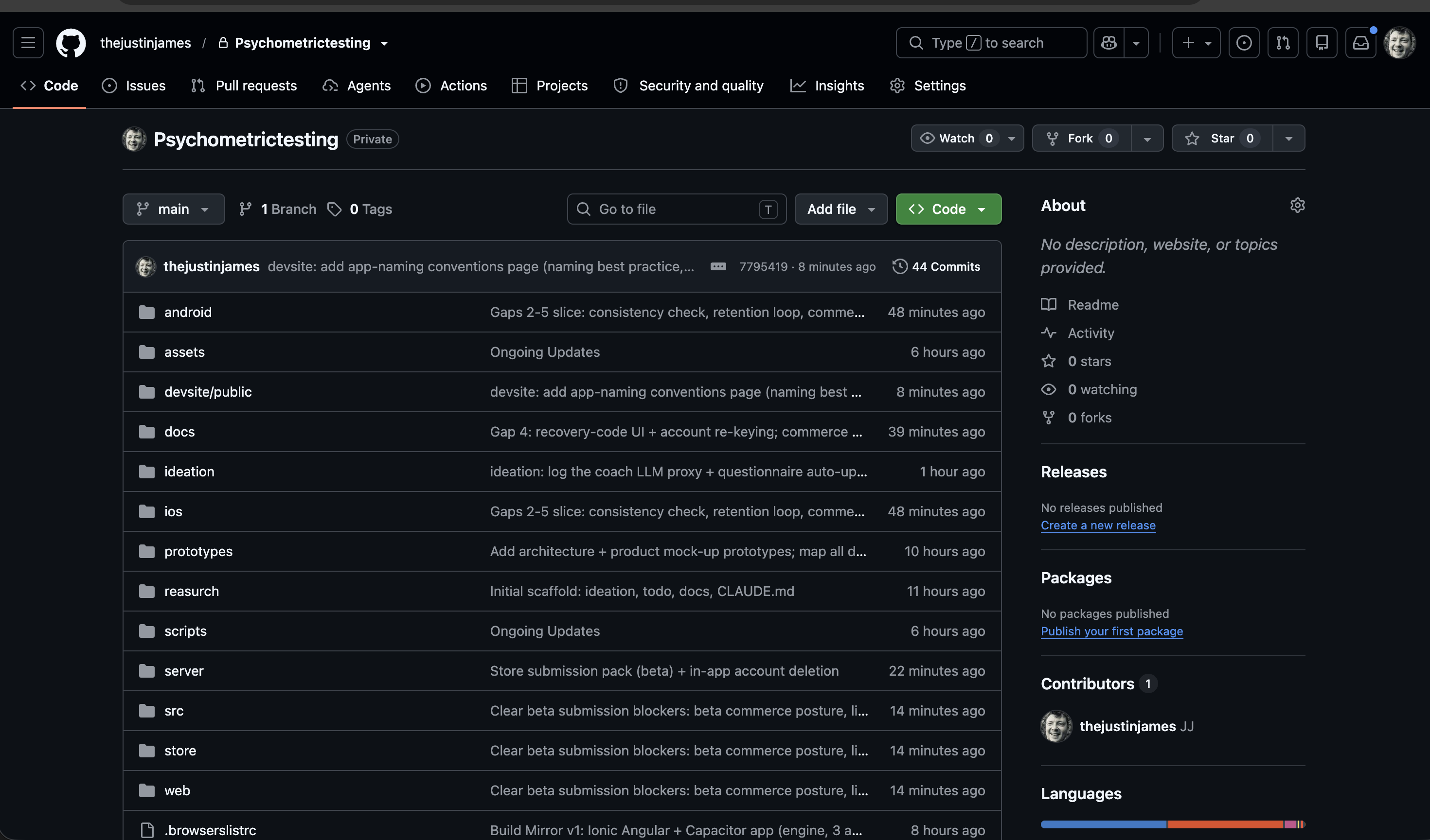Edit repository details gear in About
This screenshot has width=1430, height=840.
[x=1297, y=205]
